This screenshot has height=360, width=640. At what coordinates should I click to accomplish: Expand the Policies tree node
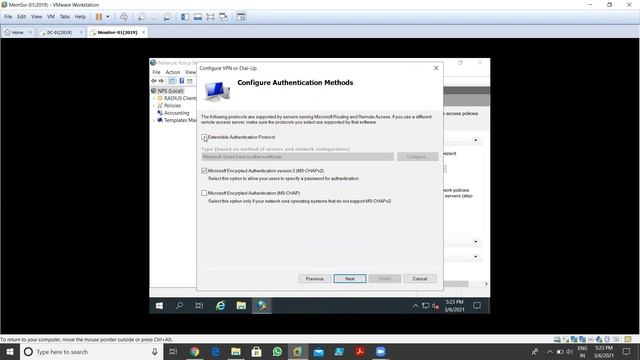point(154,105)
